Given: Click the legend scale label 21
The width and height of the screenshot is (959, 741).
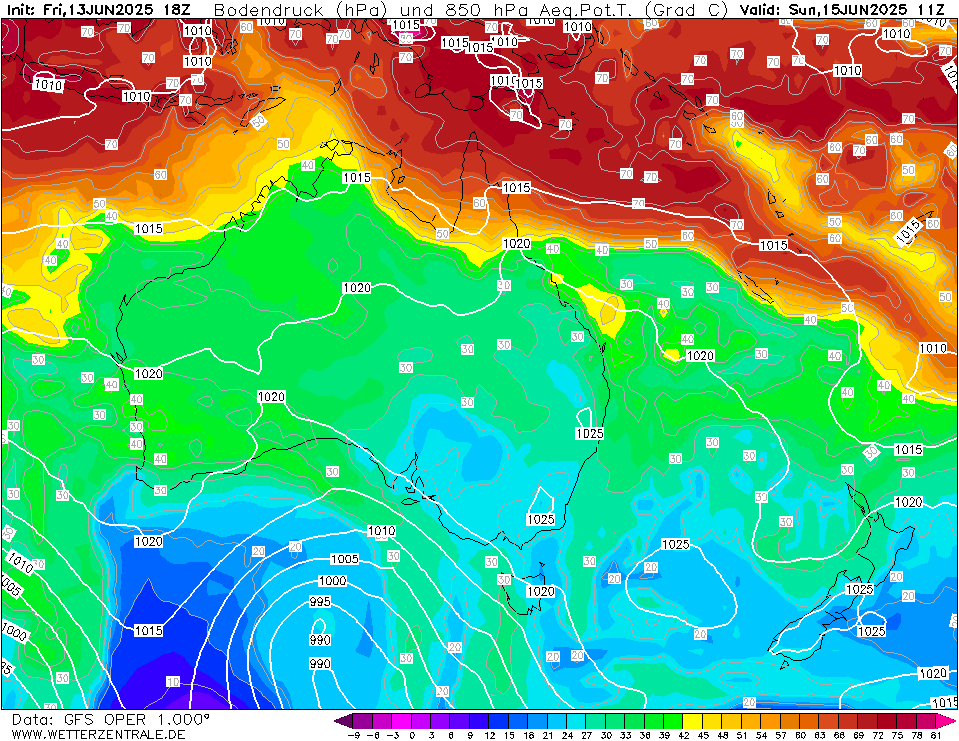Looking at the screenshot, I should (547, 735).
